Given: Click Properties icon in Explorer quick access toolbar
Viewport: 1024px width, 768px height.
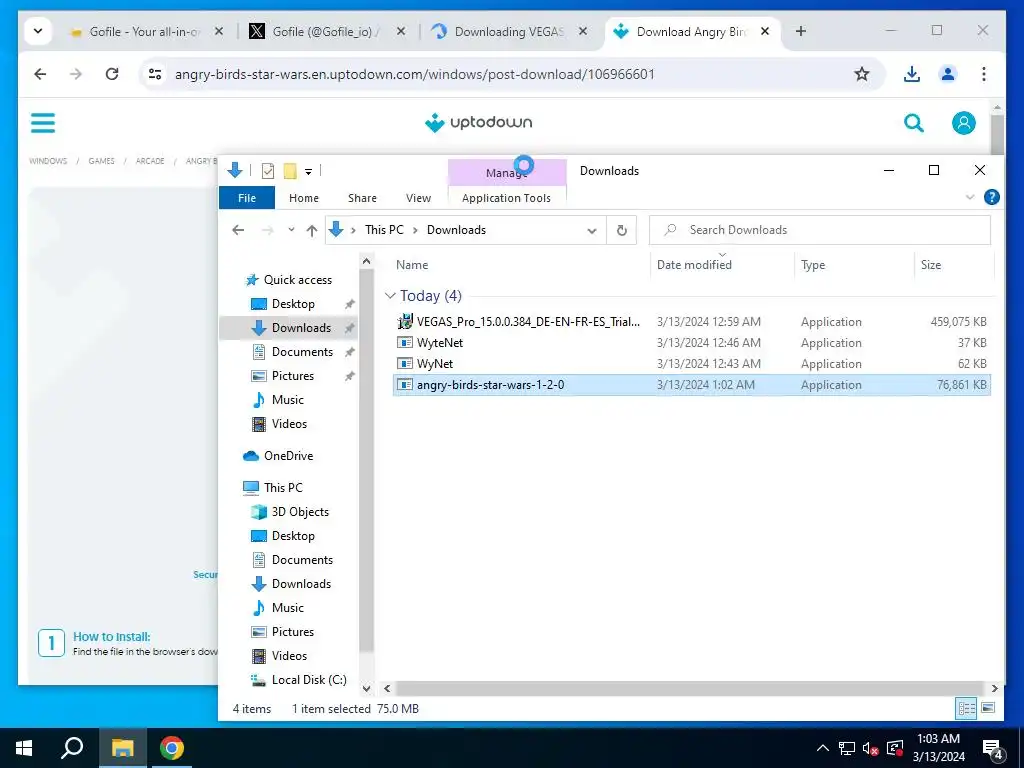Looking at the screenshot, I should [x=268, y=171].
